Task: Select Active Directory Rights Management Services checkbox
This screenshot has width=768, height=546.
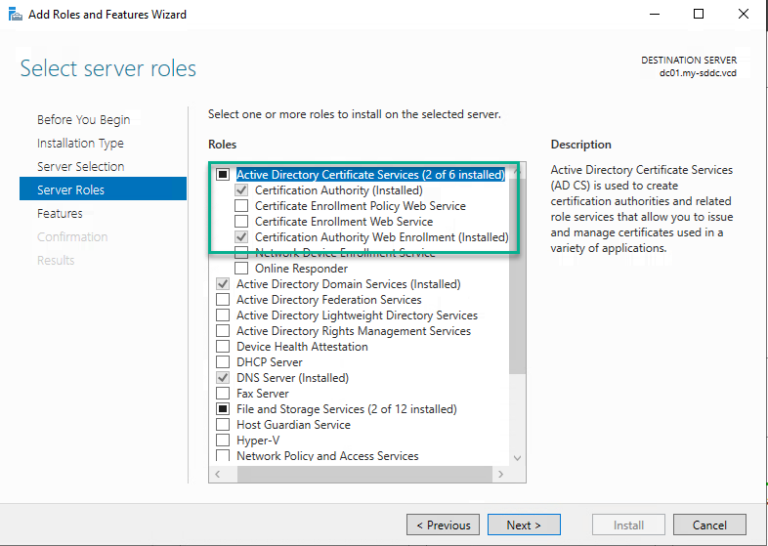Action: [223, 331]
